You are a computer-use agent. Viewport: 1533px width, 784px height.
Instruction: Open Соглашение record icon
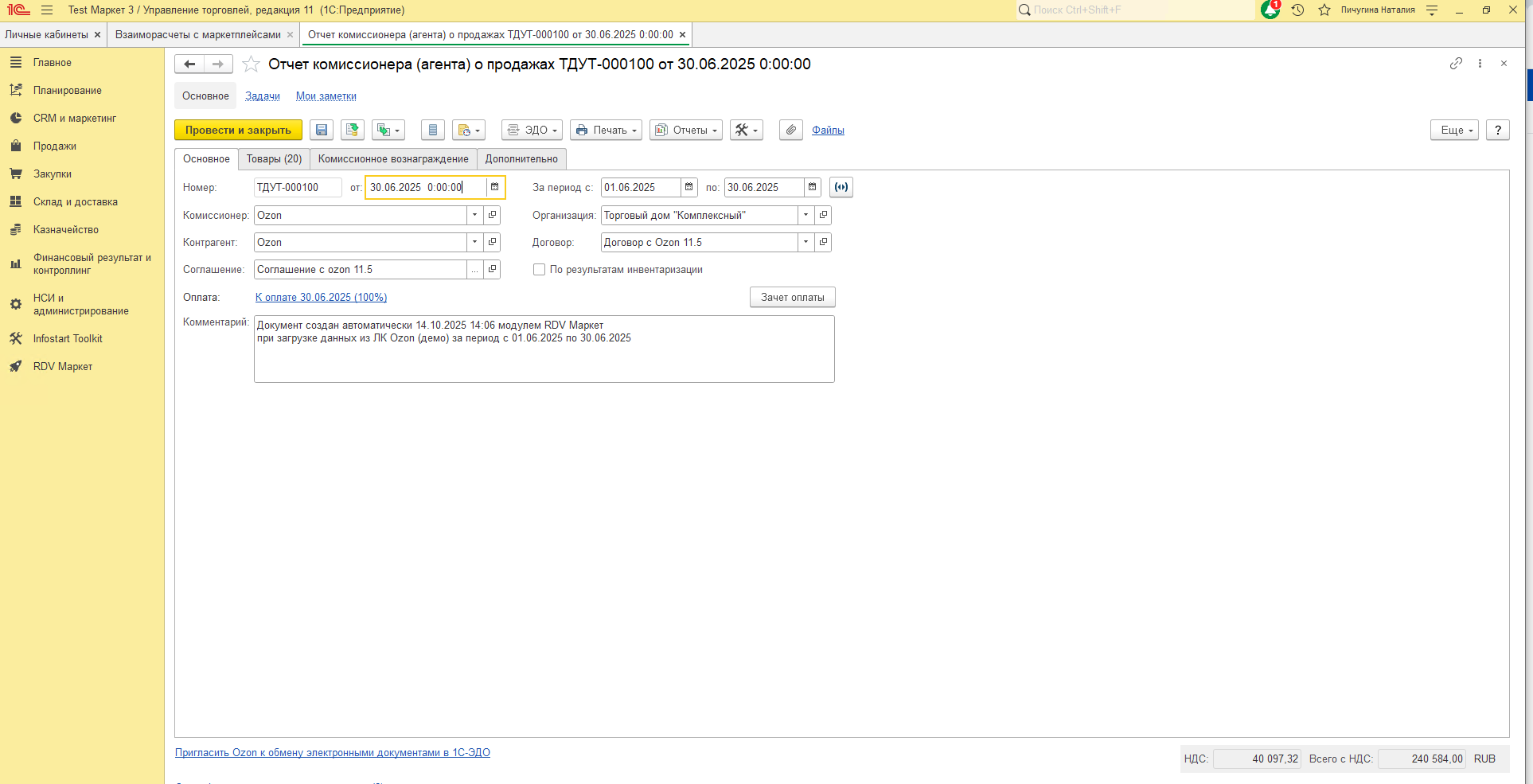point(492,270)
